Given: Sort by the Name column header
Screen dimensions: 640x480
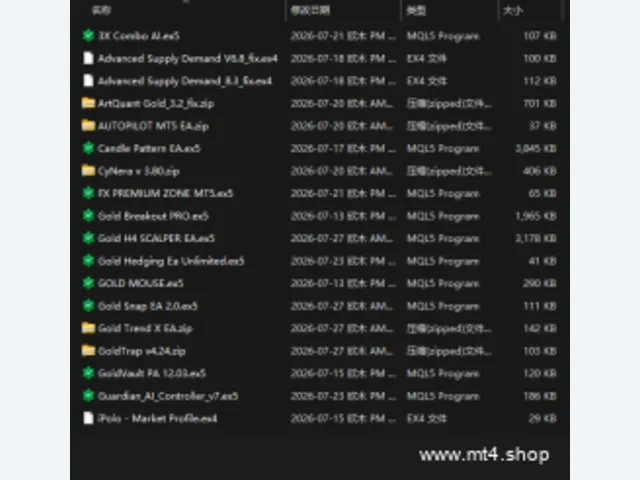Looking at the screenshot, I should pyautogui.click(x=101, y=10).
